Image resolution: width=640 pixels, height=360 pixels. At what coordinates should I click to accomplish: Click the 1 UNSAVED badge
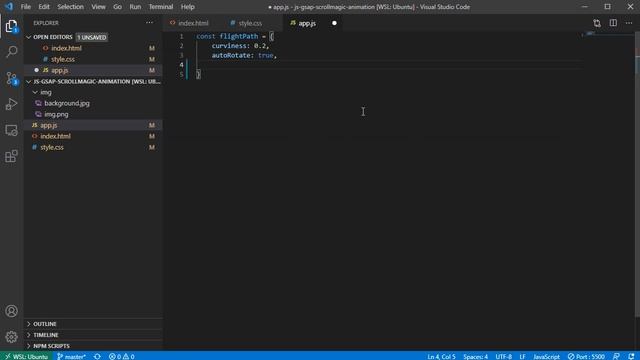point(92,37)
